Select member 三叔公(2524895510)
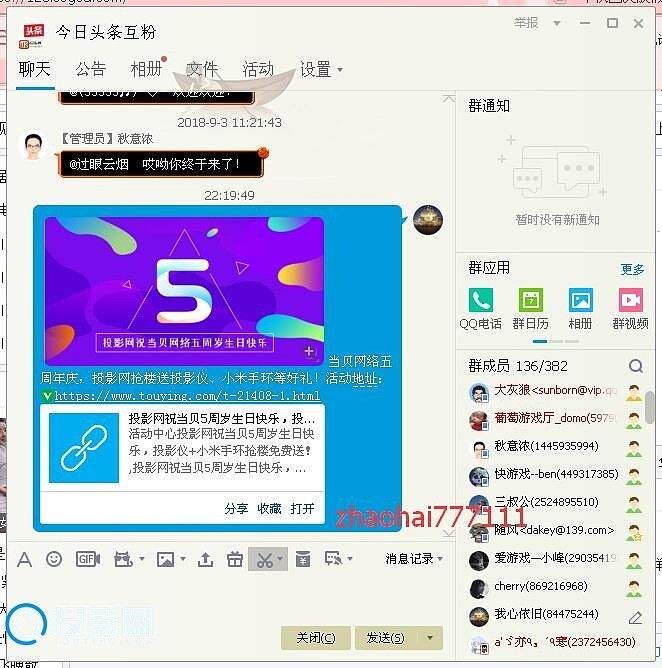This screenshot has height=668, width=662. (x=547, y=504)
